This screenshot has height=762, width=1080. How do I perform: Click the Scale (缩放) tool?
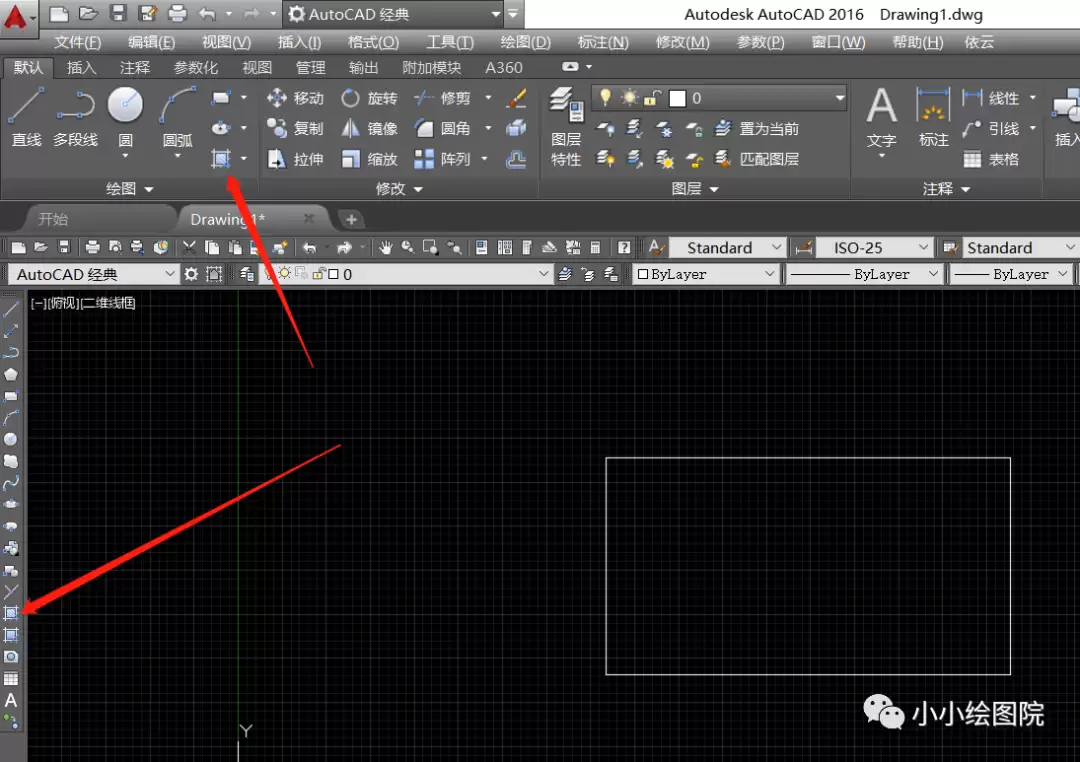click(x=368, y=159)
